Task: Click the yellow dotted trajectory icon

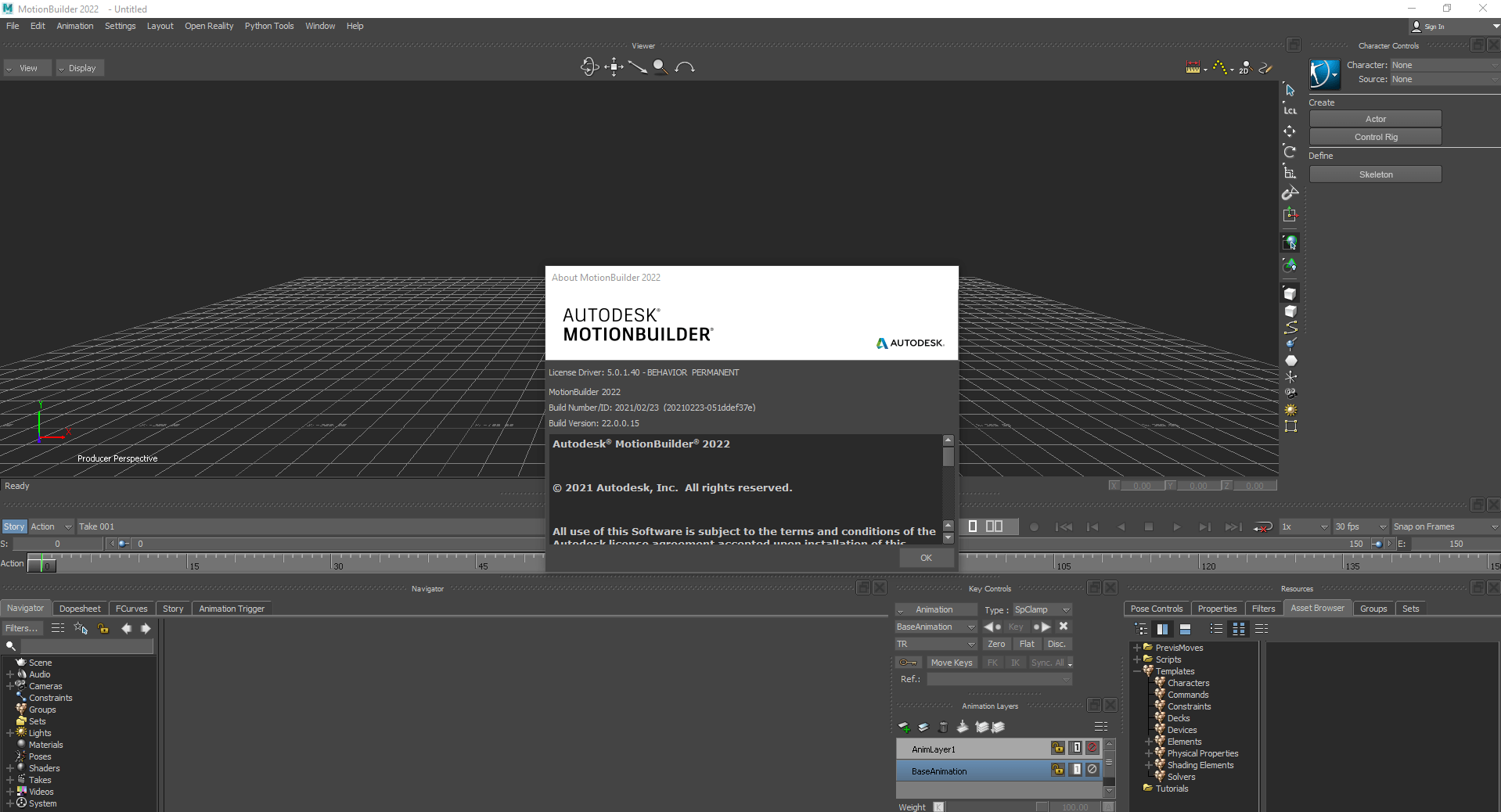Action: [1219, 67]
